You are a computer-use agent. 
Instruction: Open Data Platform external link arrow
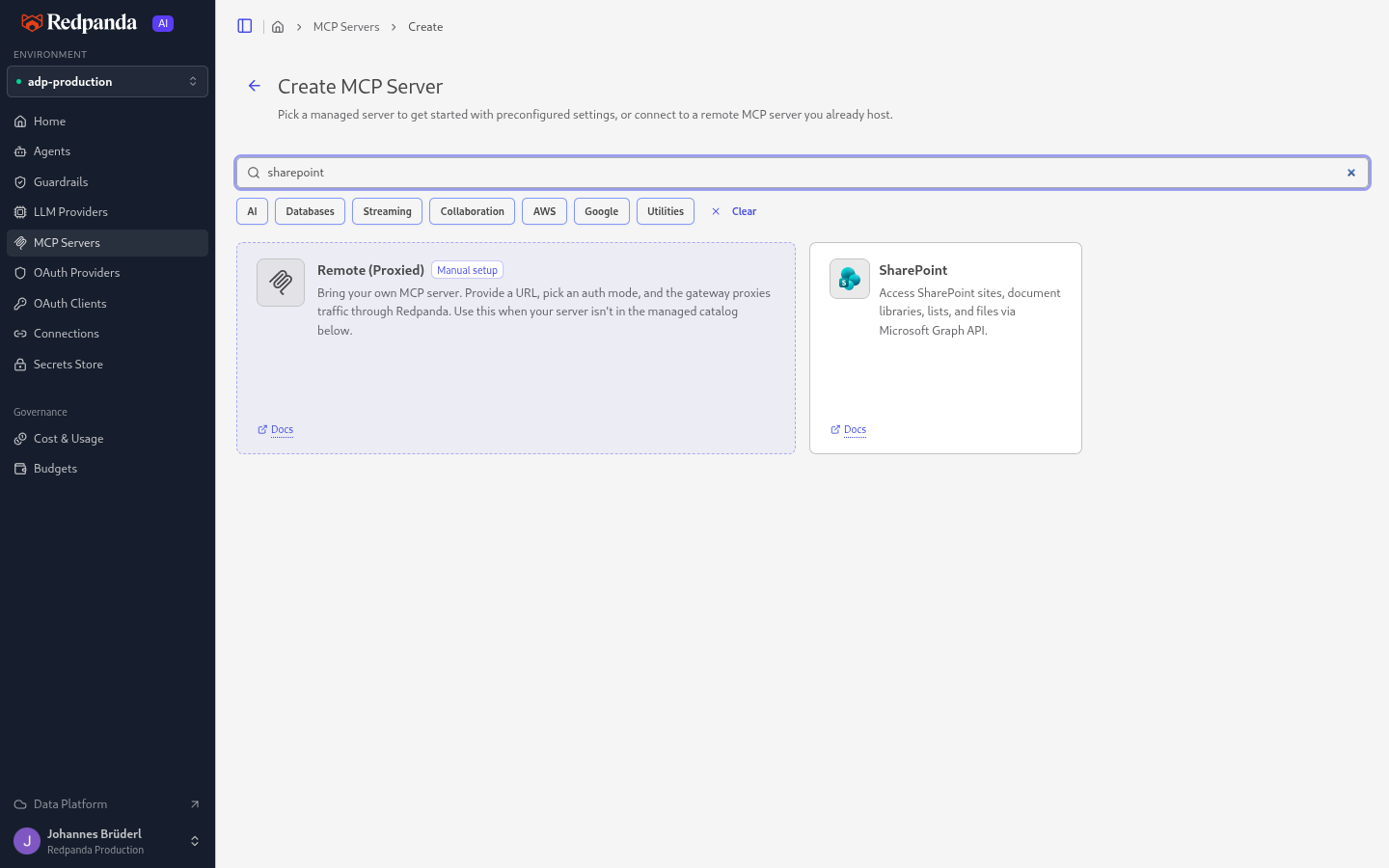coord(195,804)
